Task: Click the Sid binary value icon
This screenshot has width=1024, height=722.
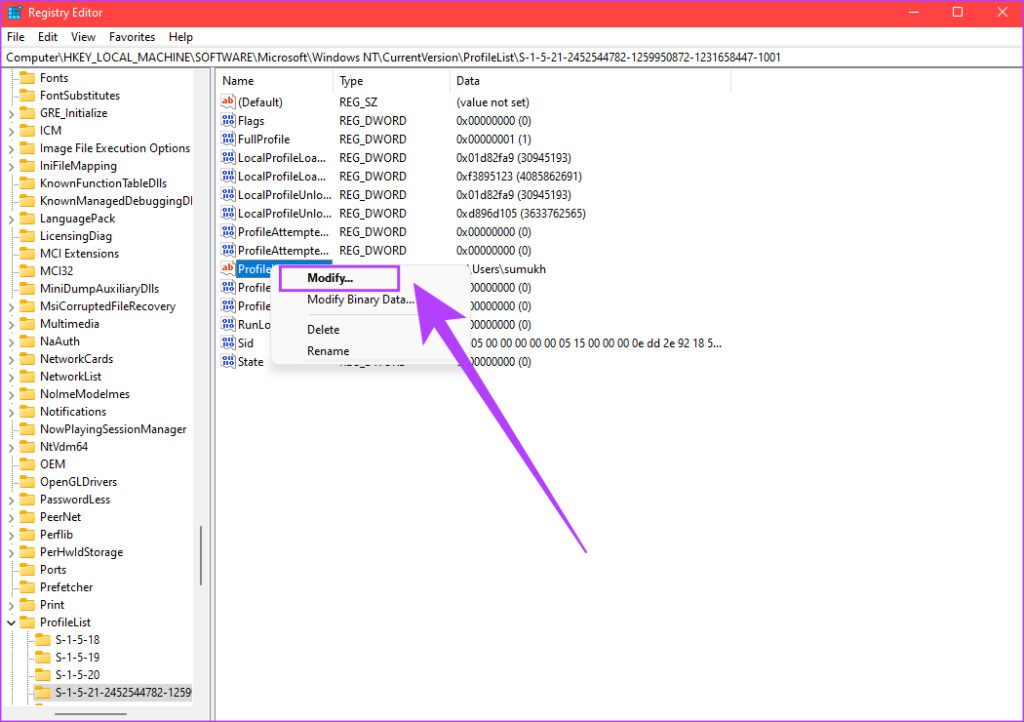Action: tap(227, 343)
